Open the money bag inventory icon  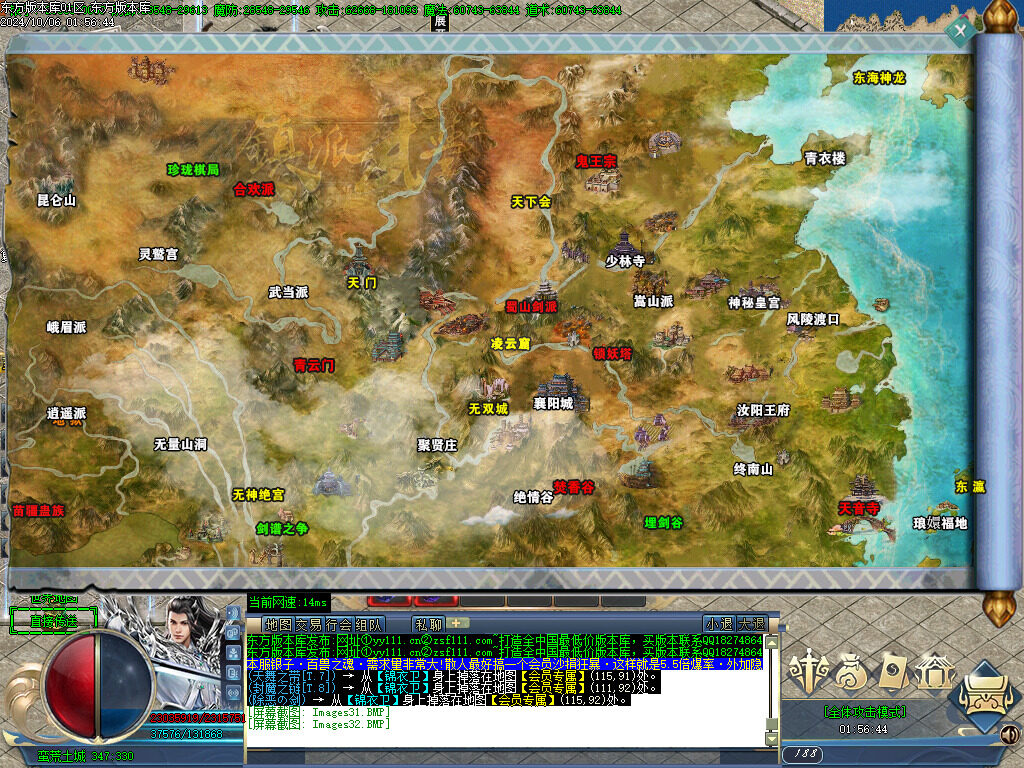point(852,671)
